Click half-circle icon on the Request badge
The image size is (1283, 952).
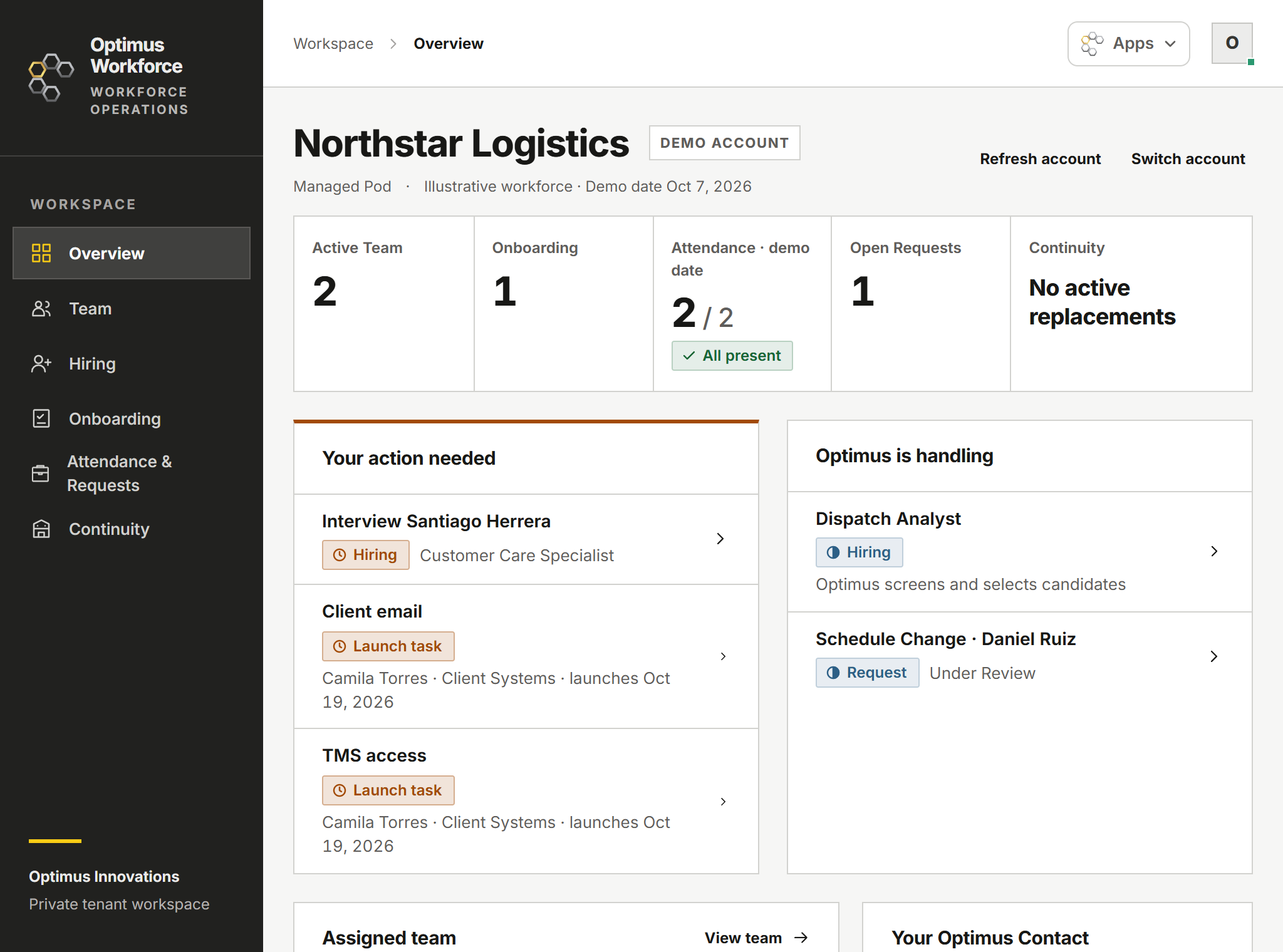(x=833, y=673)
